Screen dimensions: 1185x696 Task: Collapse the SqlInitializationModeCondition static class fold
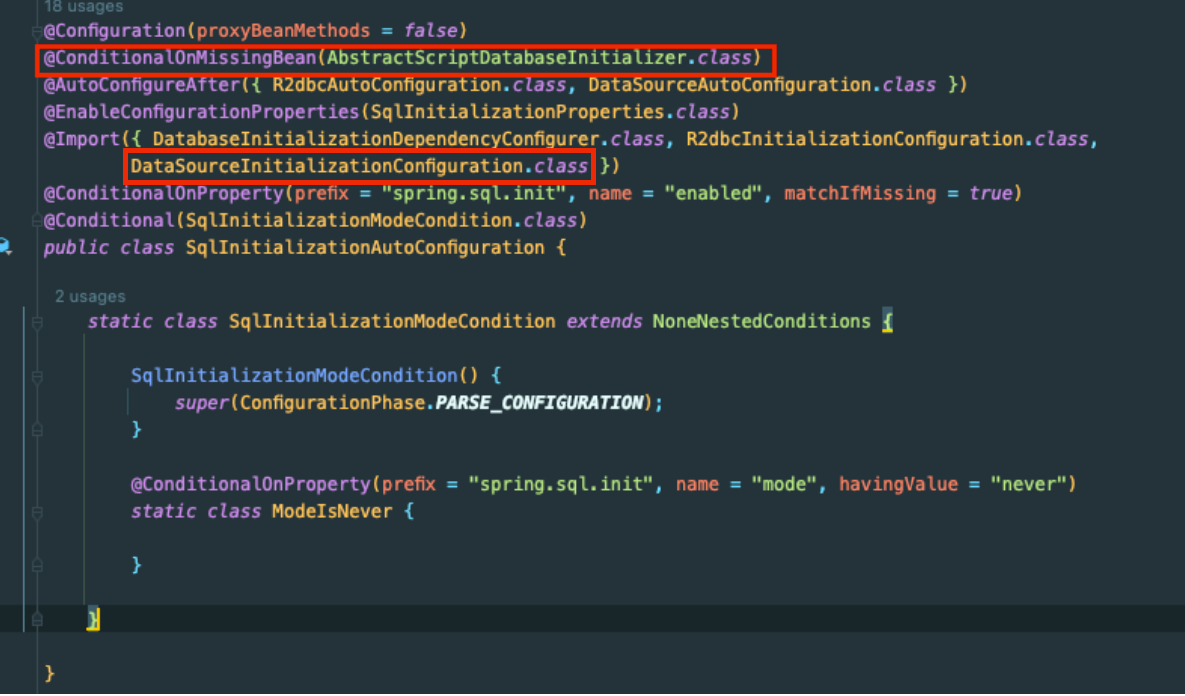36,322
